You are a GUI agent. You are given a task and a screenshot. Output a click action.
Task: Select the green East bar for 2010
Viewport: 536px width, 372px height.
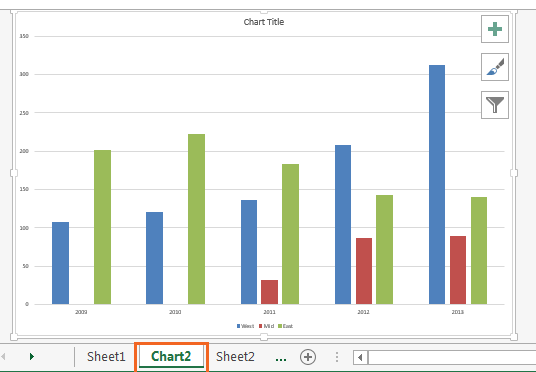[197, 219]
